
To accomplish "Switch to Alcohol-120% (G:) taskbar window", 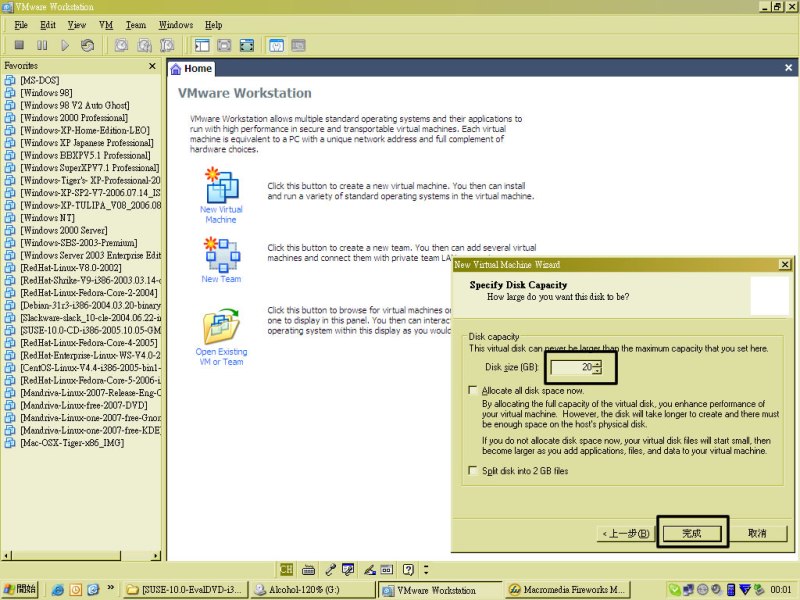I will 313,590.
